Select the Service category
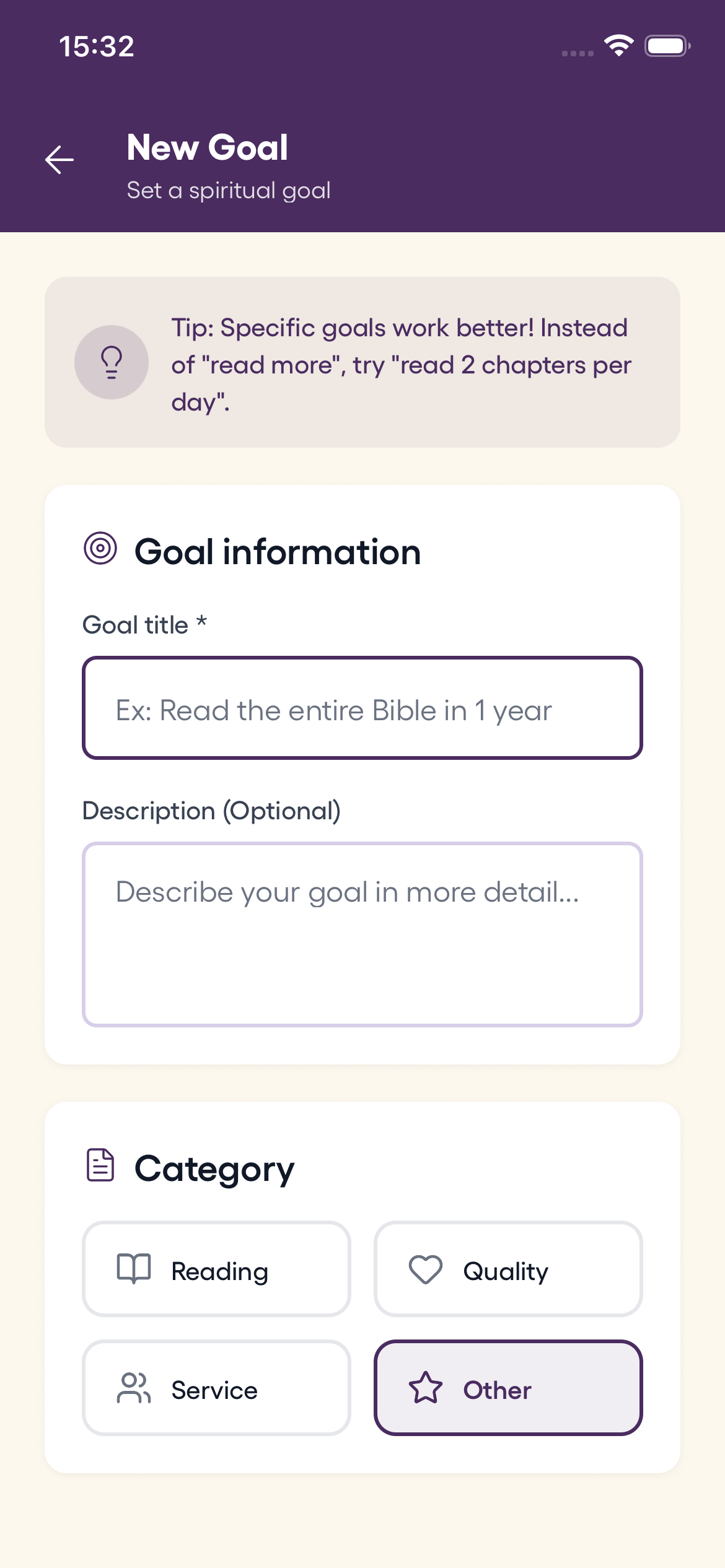 pos(216,1390)
